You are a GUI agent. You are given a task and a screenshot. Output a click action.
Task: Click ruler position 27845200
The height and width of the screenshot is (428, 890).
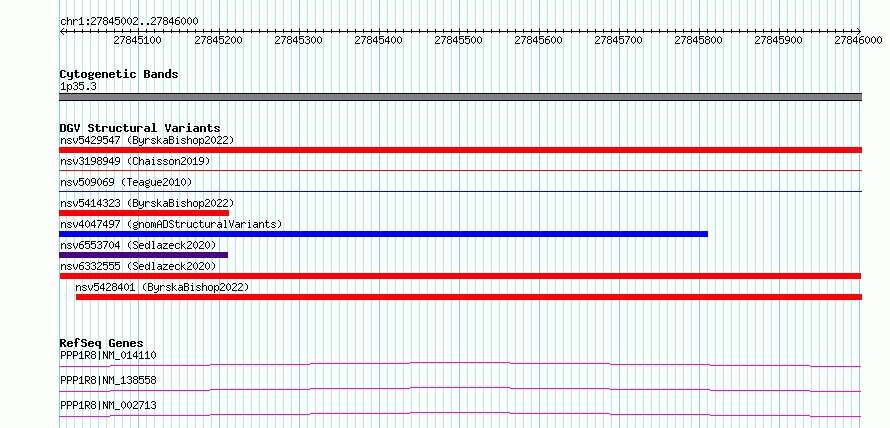pyautogui.click(x=218, y=41)
